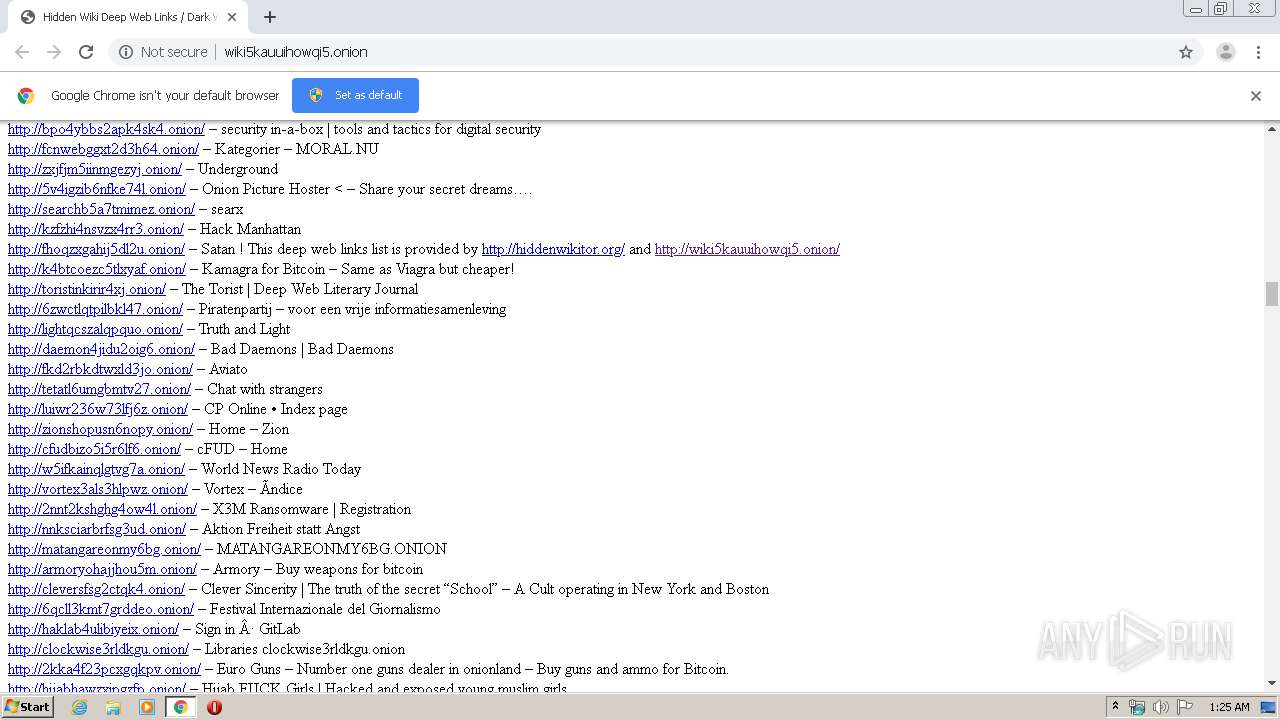
Task: Close the Hidden Wiki Deep Web Links tab
Action: pyautogui.click(x=232, y=17)
